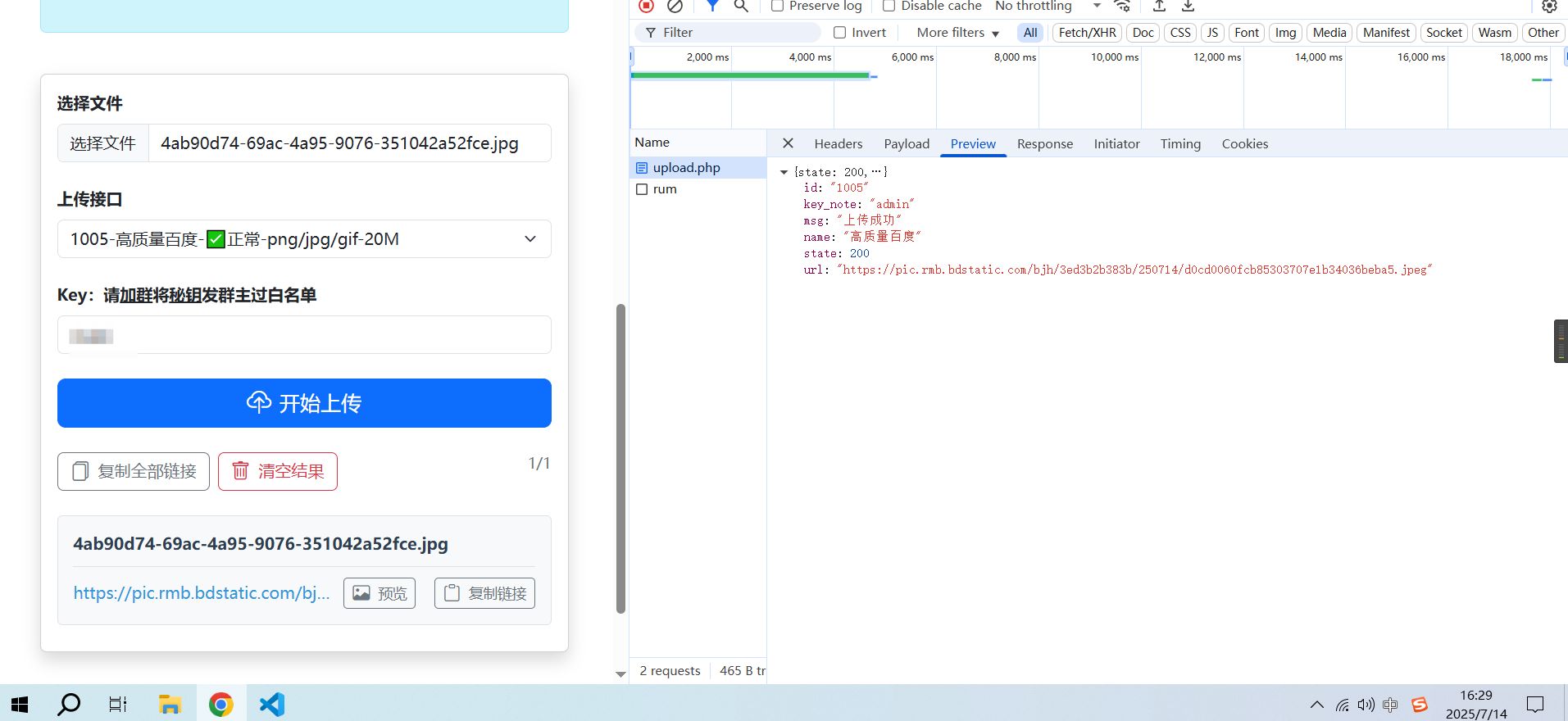Image resolution: width=1568 pixels, height=721 pixels.
Task: Toggle Chinese input mode indicator
Action: (x=1390, y=705)
